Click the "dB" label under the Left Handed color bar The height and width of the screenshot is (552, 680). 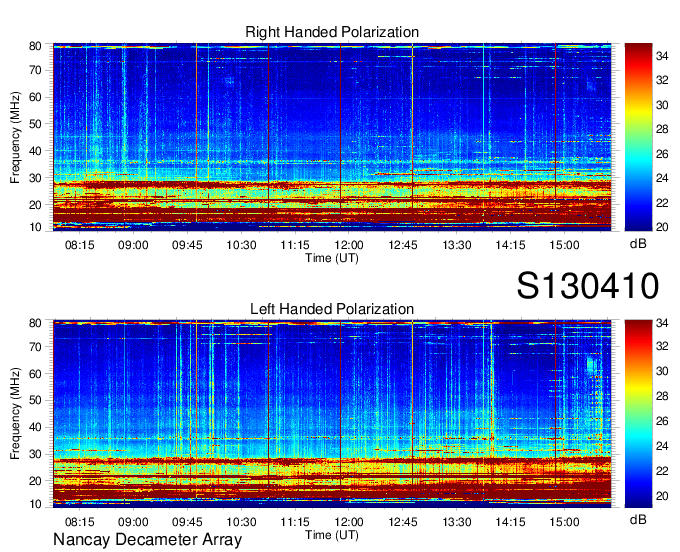[x=638, y=519]
